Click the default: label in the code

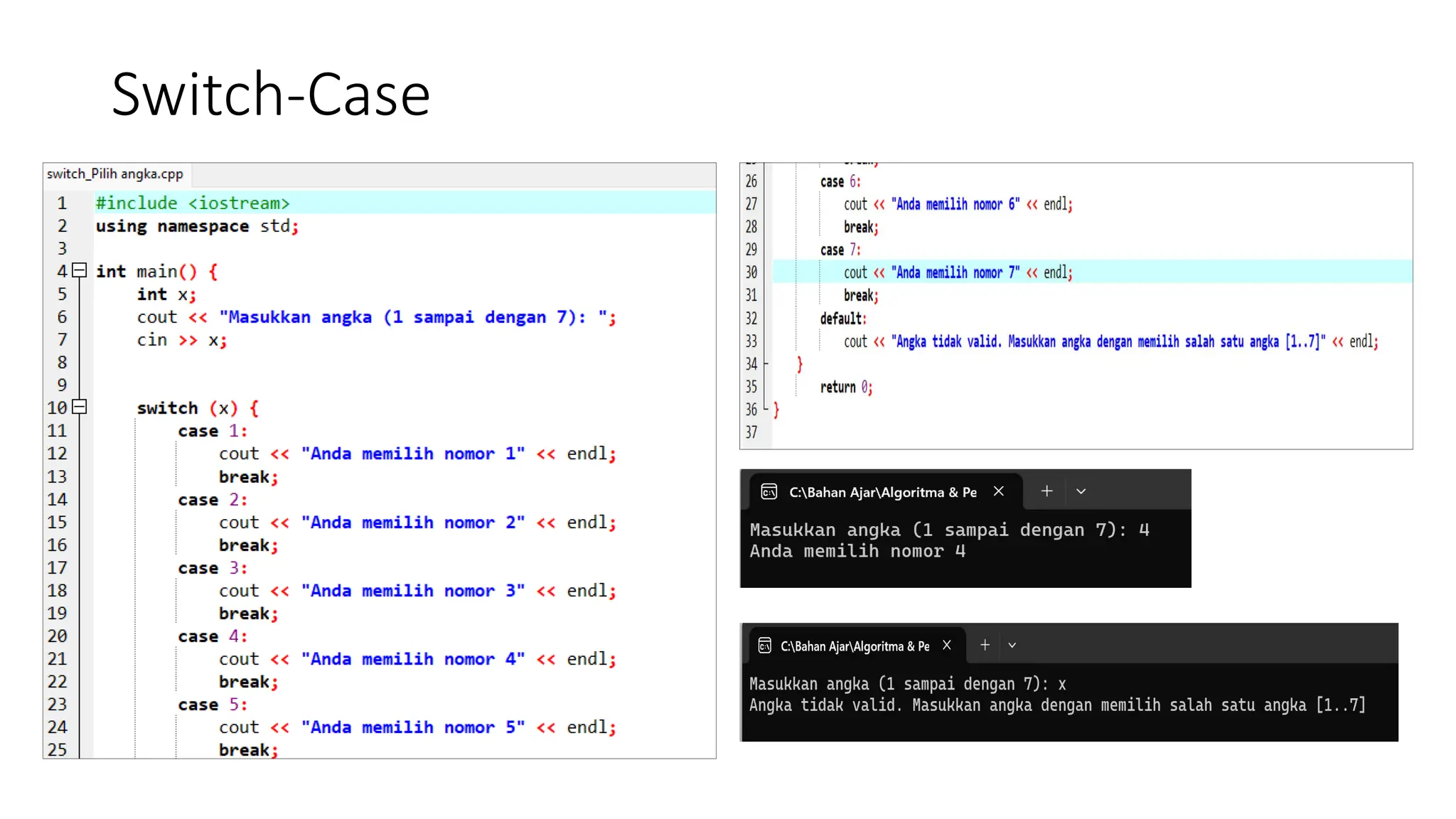[x=842, y=318]
